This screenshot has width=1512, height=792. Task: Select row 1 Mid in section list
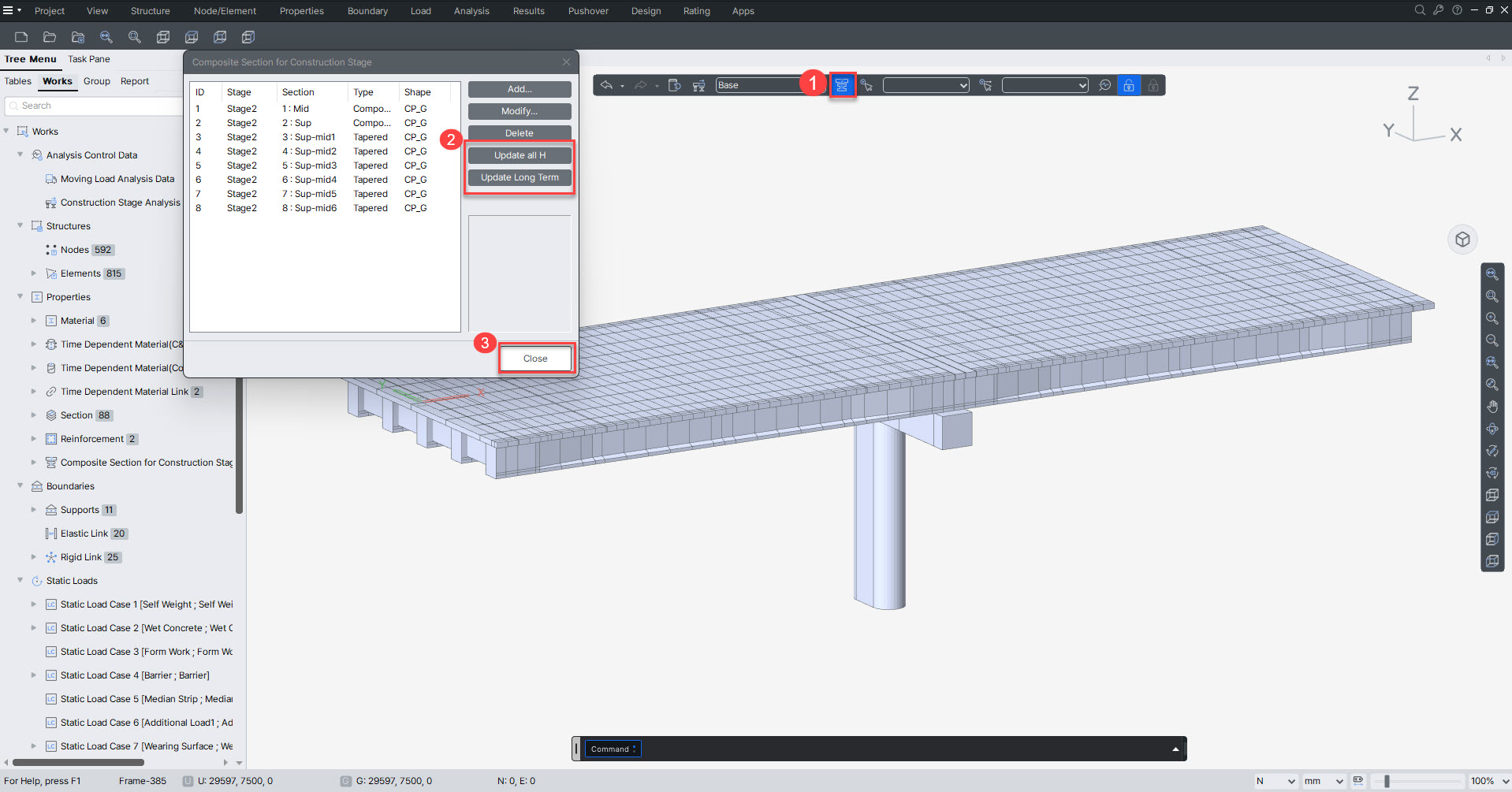pyautogui.click(x=325, y=109)
